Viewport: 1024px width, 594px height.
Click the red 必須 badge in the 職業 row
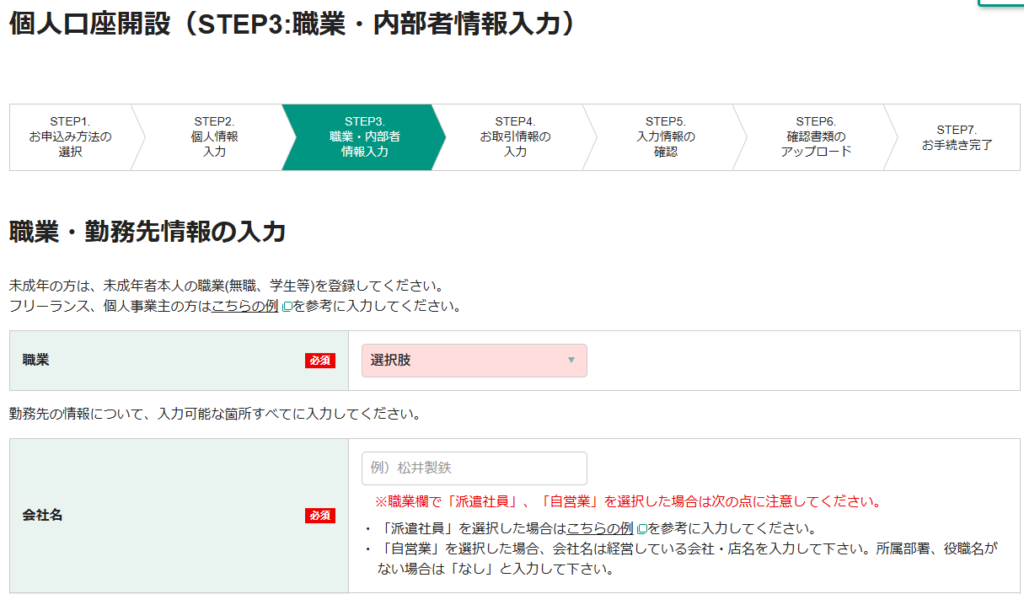pyautogui.click(x=319, y=361)
